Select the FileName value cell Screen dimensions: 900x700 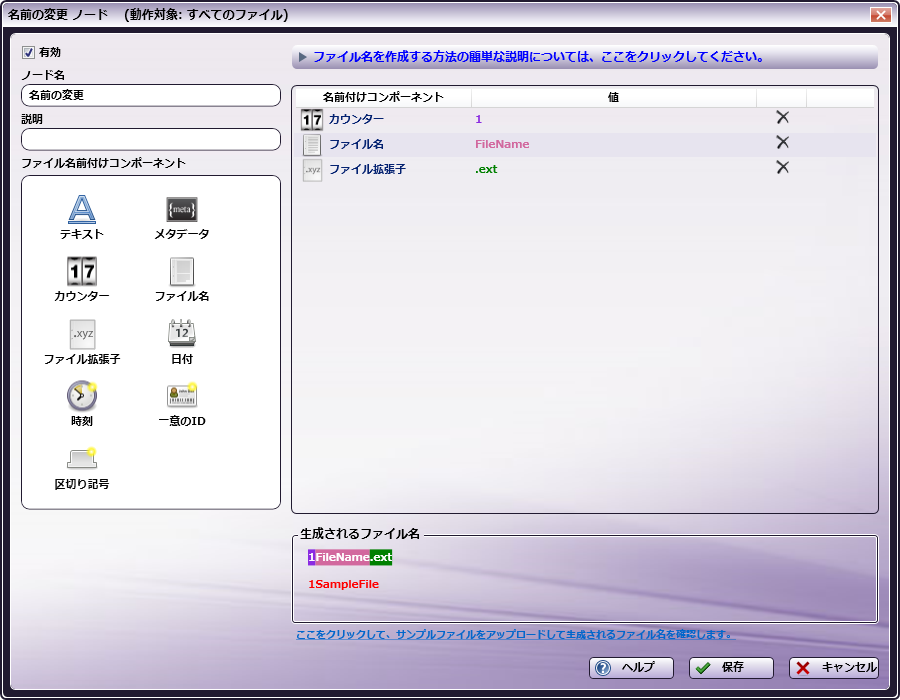click(x=502, y=144)
